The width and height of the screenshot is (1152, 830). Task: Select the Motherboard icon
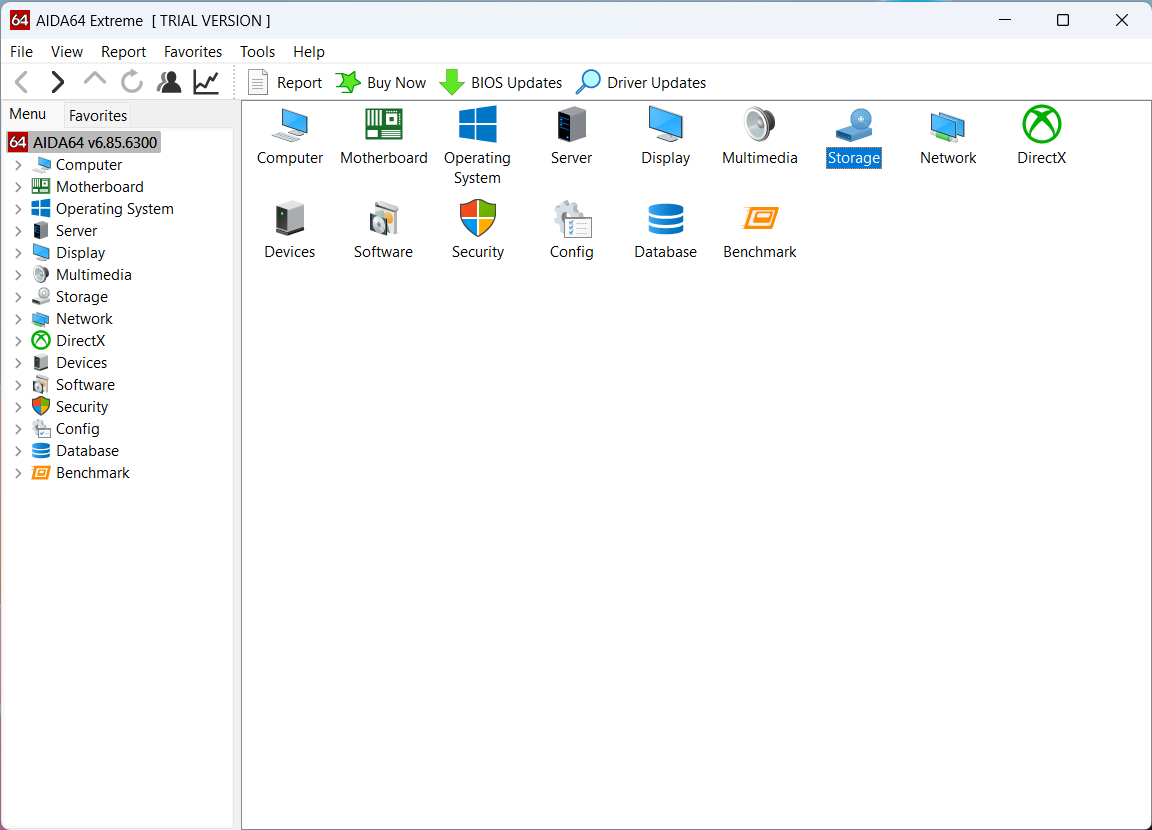[383, 137]
